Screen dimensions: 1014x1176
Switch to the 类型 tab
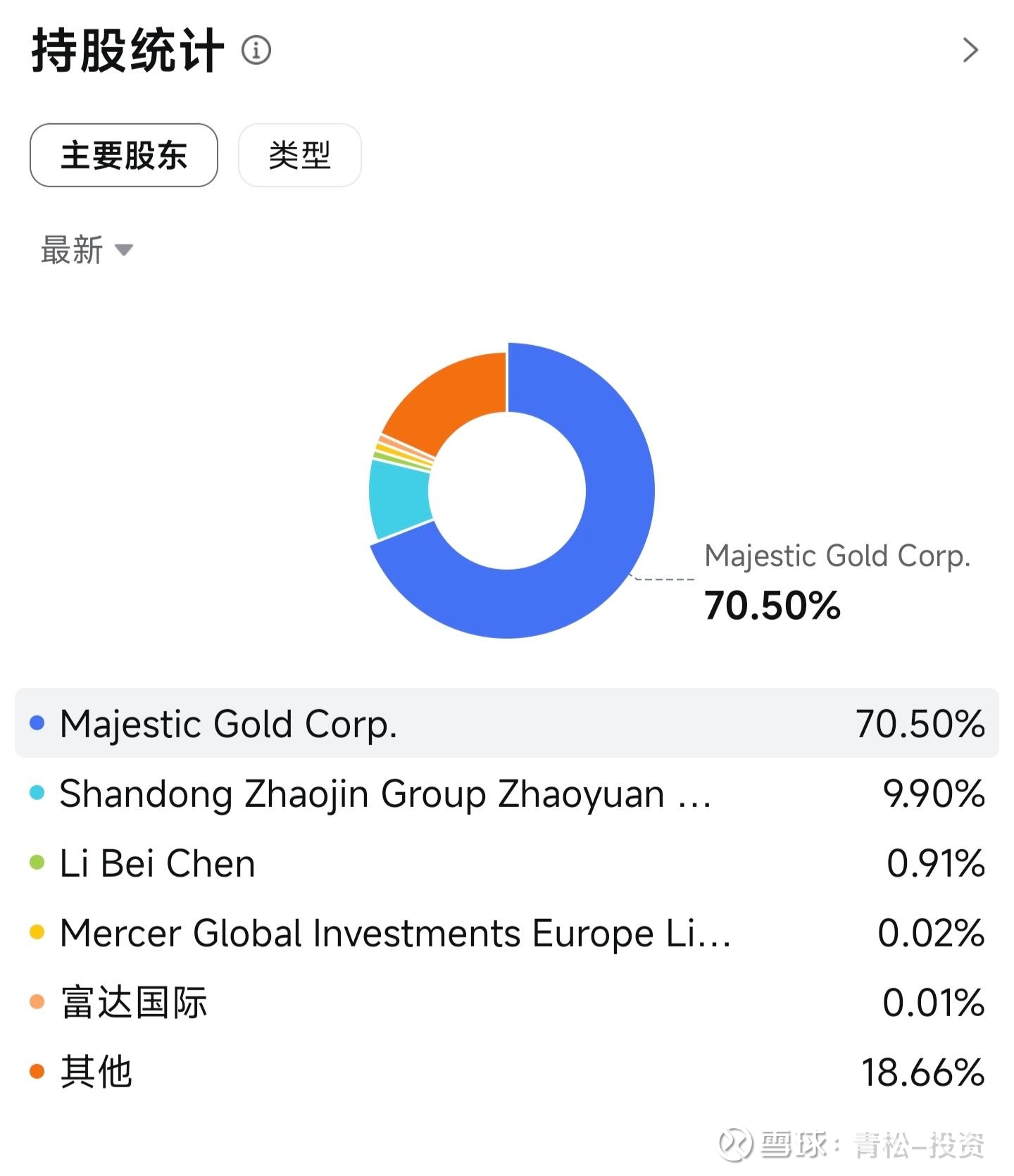click(300, 156)
